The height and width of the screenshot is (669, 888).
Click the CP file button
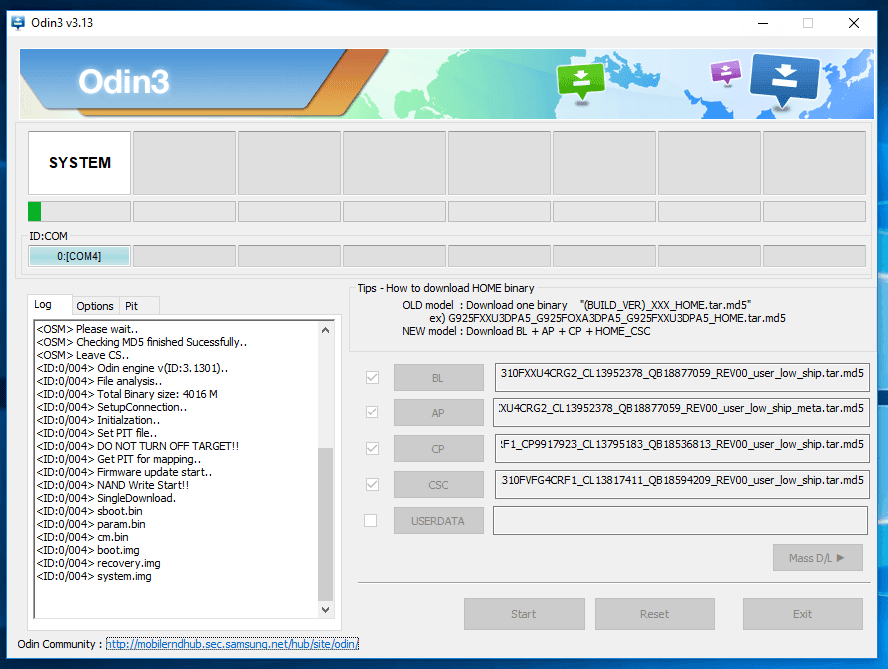coord(438,449)
